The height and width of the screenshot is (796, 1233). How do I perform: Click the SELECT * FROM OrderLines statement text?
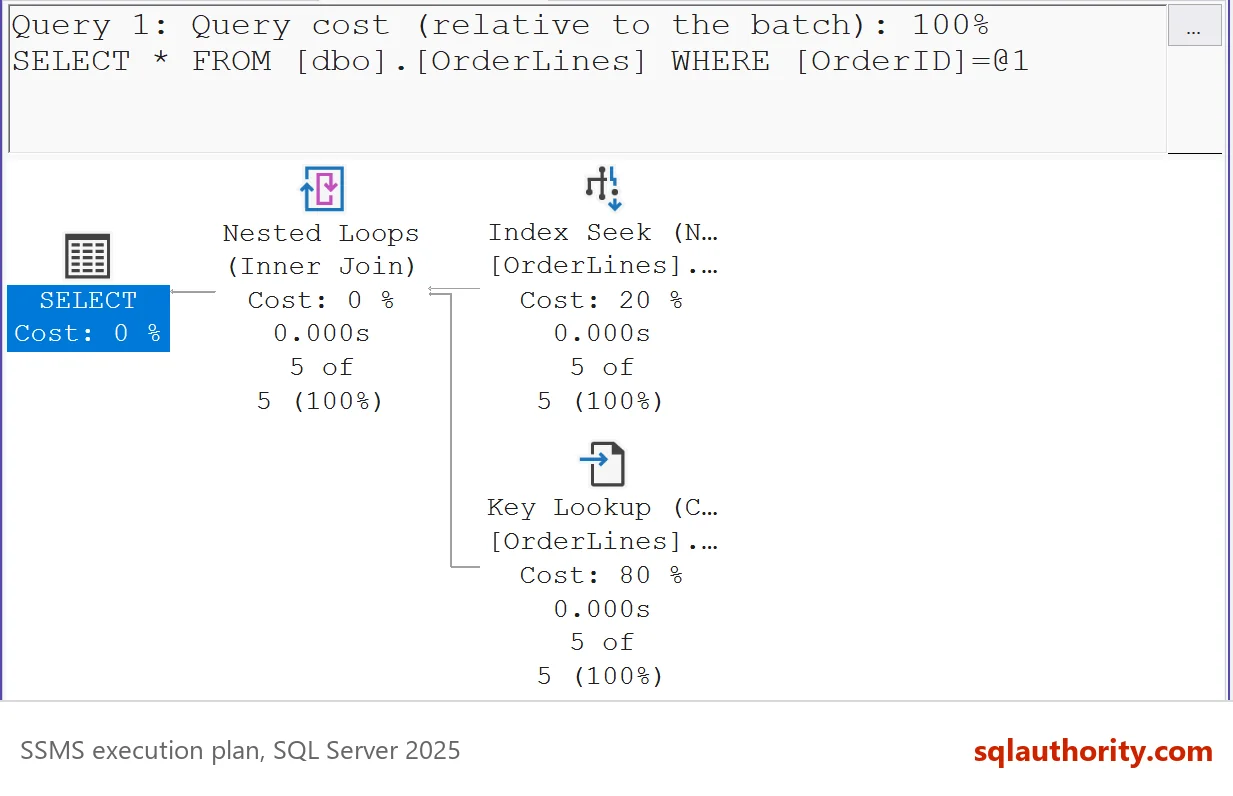coord(520,61)
